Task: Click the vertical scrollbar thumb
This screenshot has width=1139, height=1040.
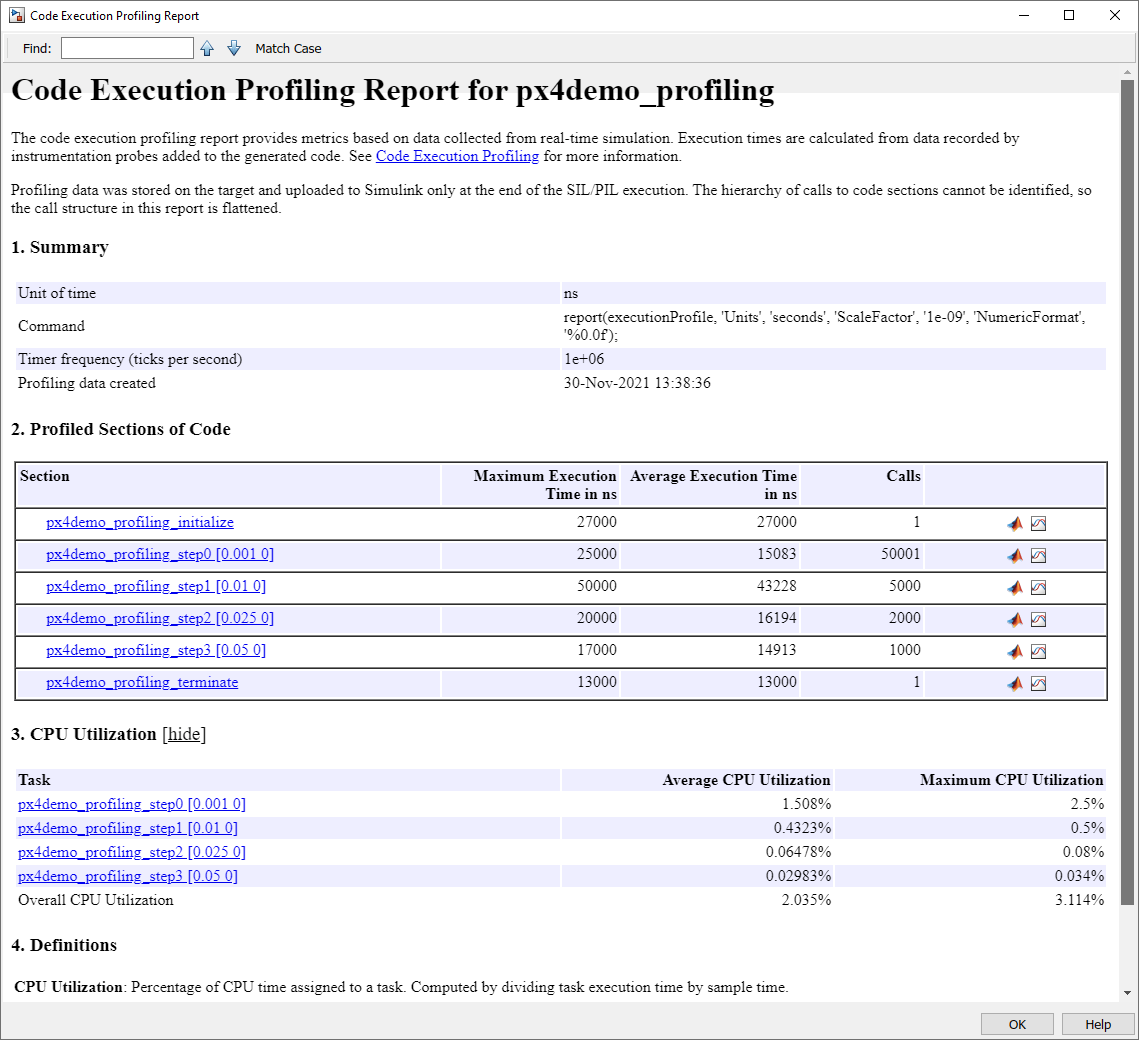Action: tap(1127, 492)
